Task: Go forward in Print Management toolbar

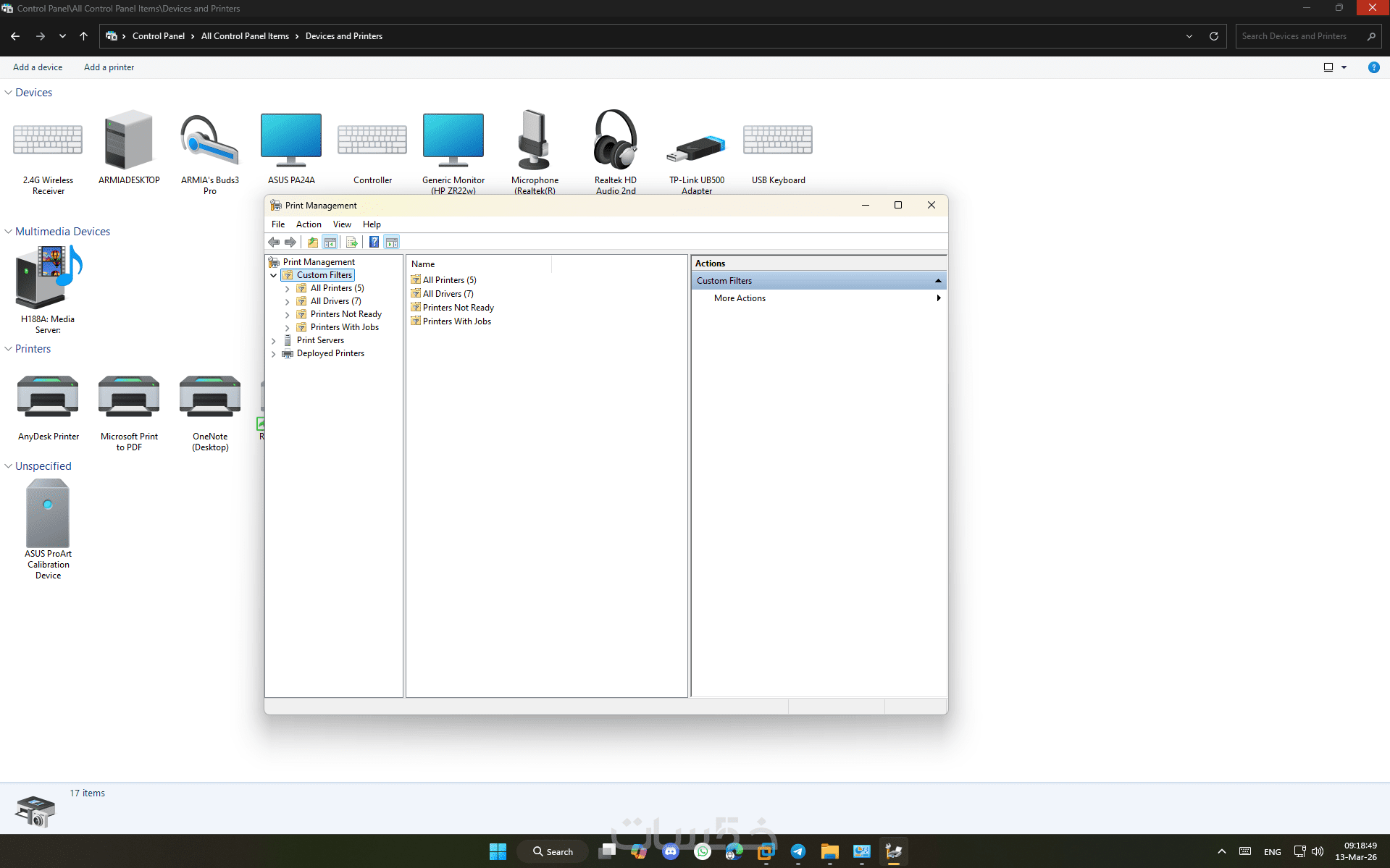Action: [290, 242]
